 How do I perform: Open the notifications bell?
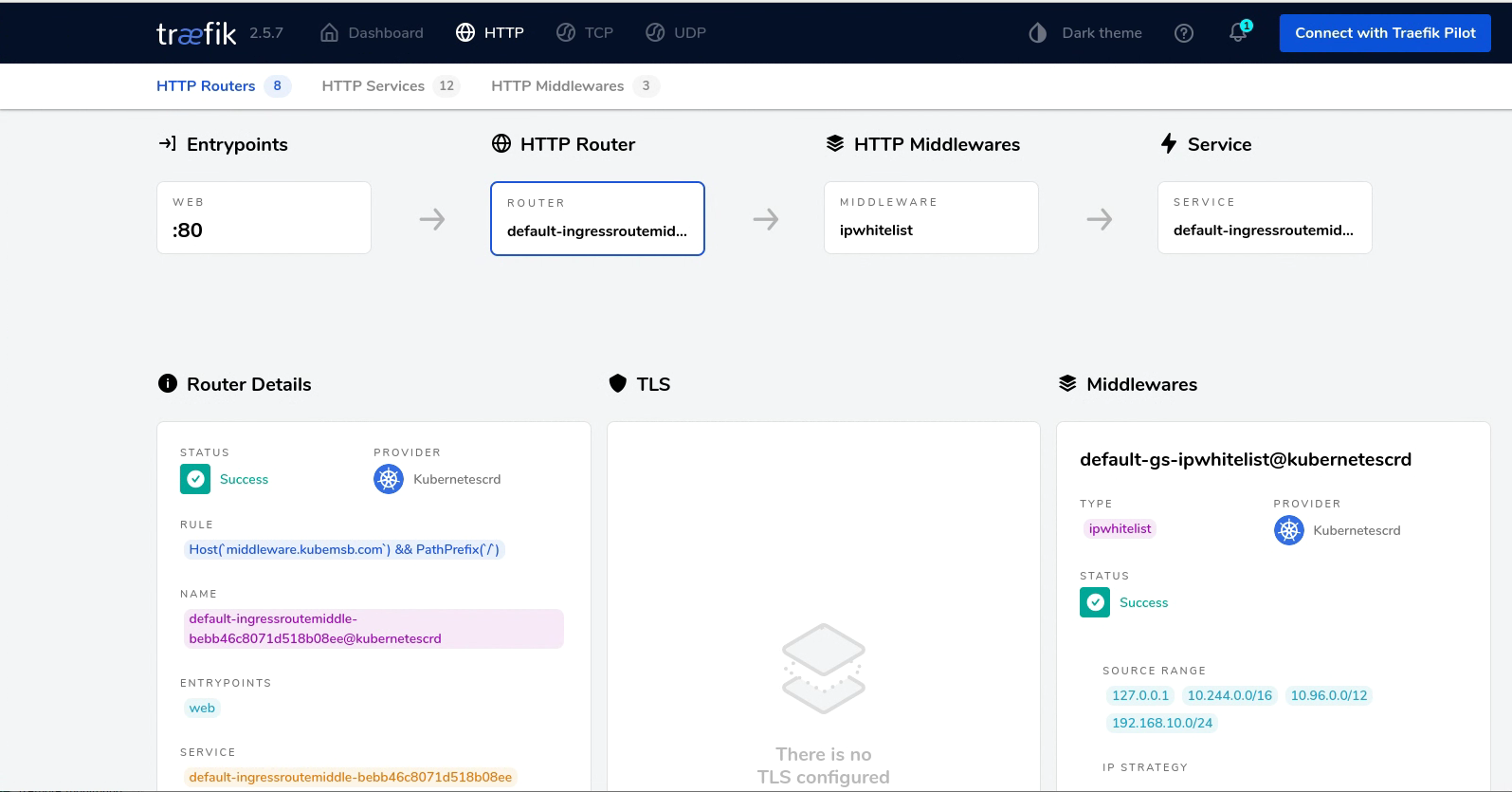pyautogui.click(x=1238, y=32)
